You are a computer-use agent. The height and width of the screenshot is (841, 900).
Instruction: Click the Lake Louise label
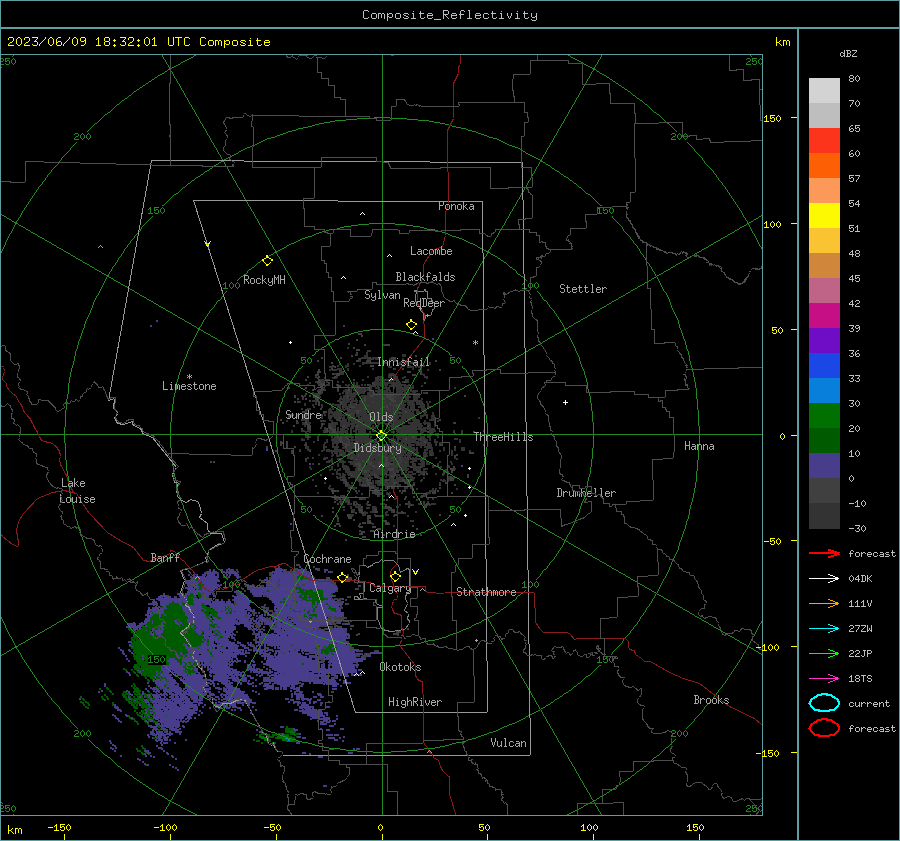click(x=77, y=491)
